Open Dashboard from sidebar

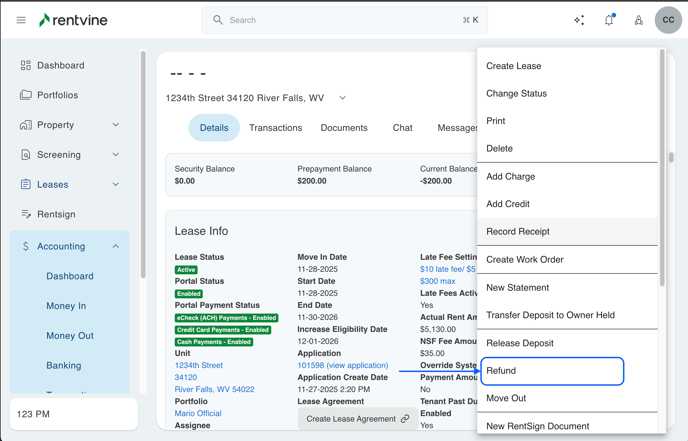coord(60,65)
